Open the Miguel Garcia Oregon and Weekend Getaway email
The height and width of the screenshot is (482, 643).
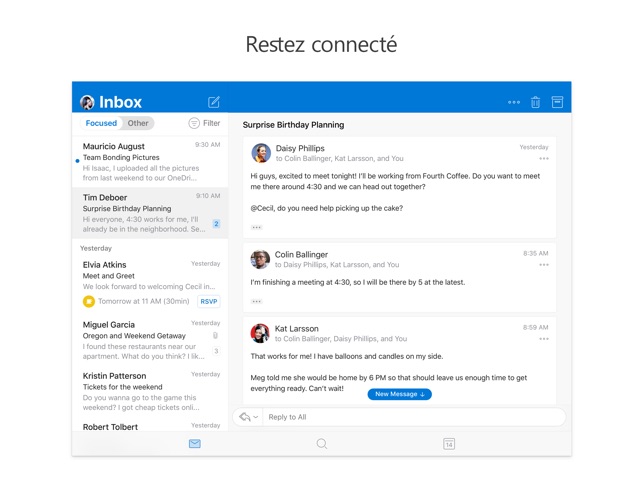(150, 340)
